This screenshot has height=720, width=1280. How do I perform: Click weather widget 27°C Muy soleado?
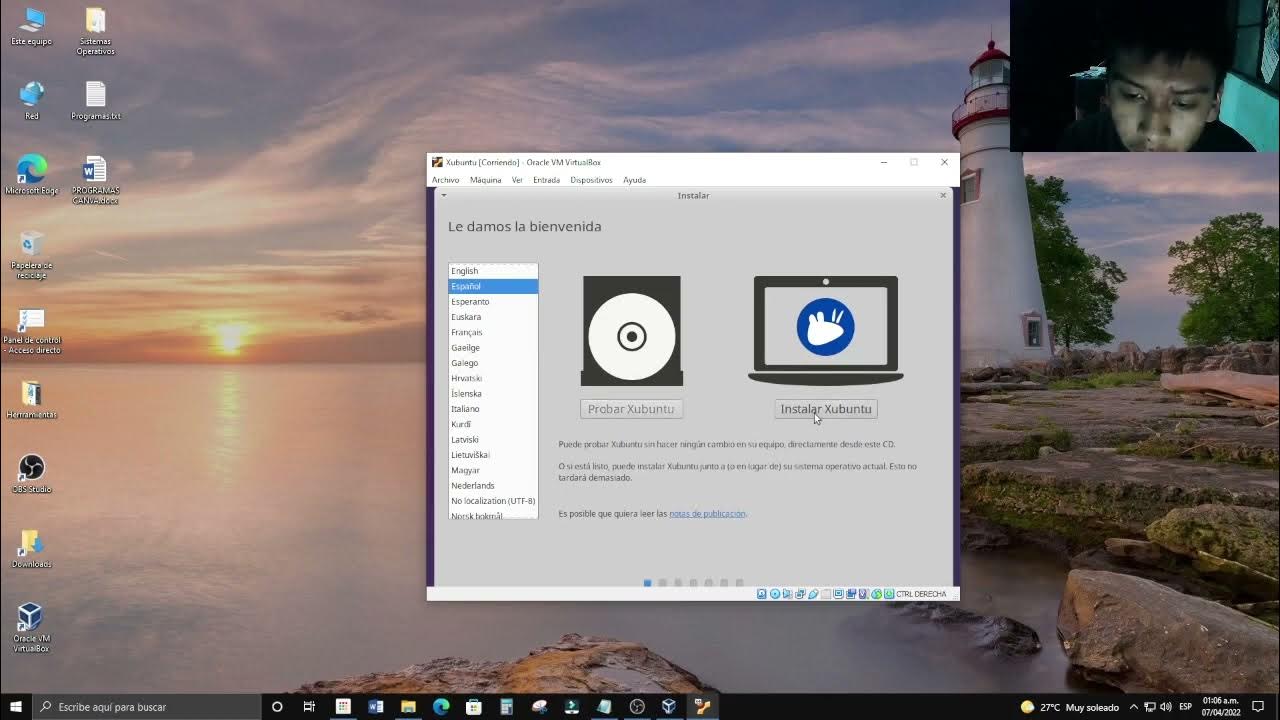click(x=1071, y=707)
